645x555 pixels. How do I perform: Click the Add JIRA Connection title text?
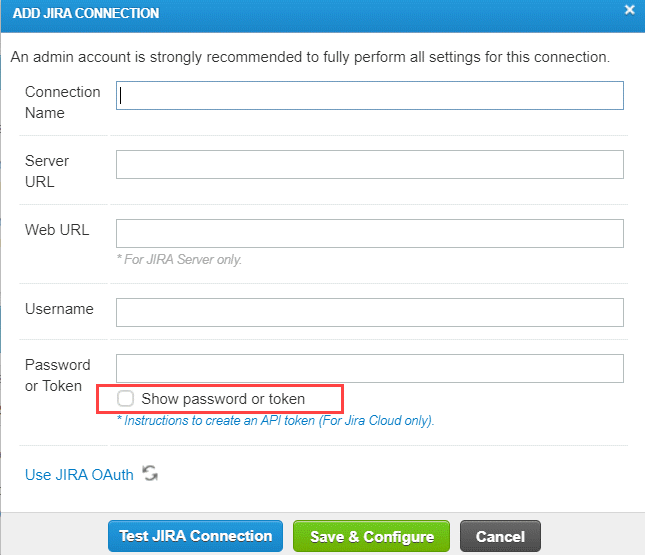coord(86,13)
